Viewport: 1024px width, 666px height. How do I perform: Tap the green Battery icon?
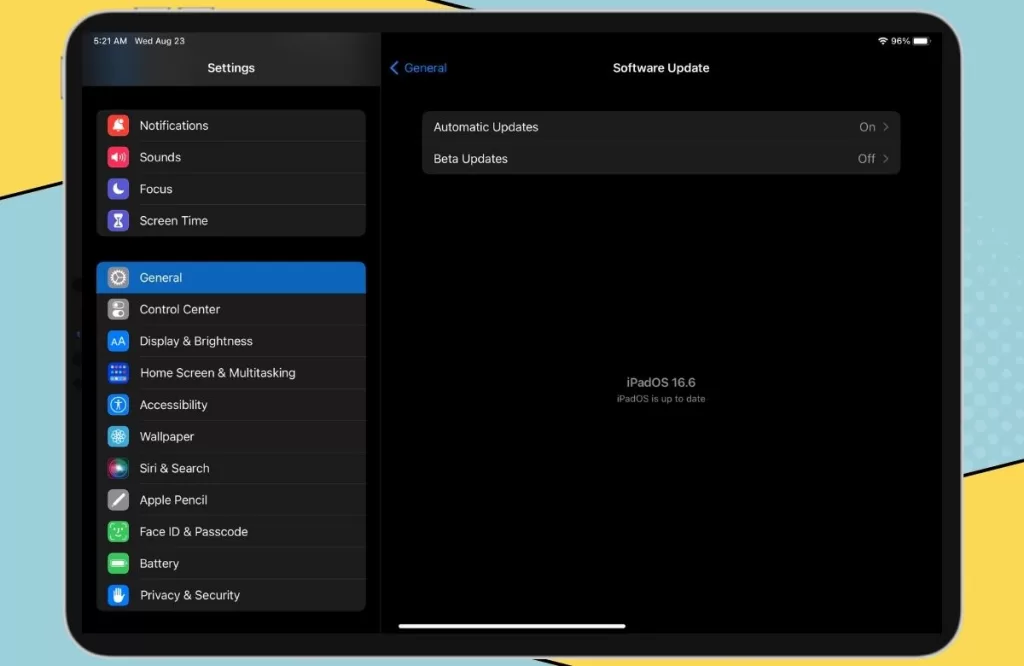click(118, 563)
